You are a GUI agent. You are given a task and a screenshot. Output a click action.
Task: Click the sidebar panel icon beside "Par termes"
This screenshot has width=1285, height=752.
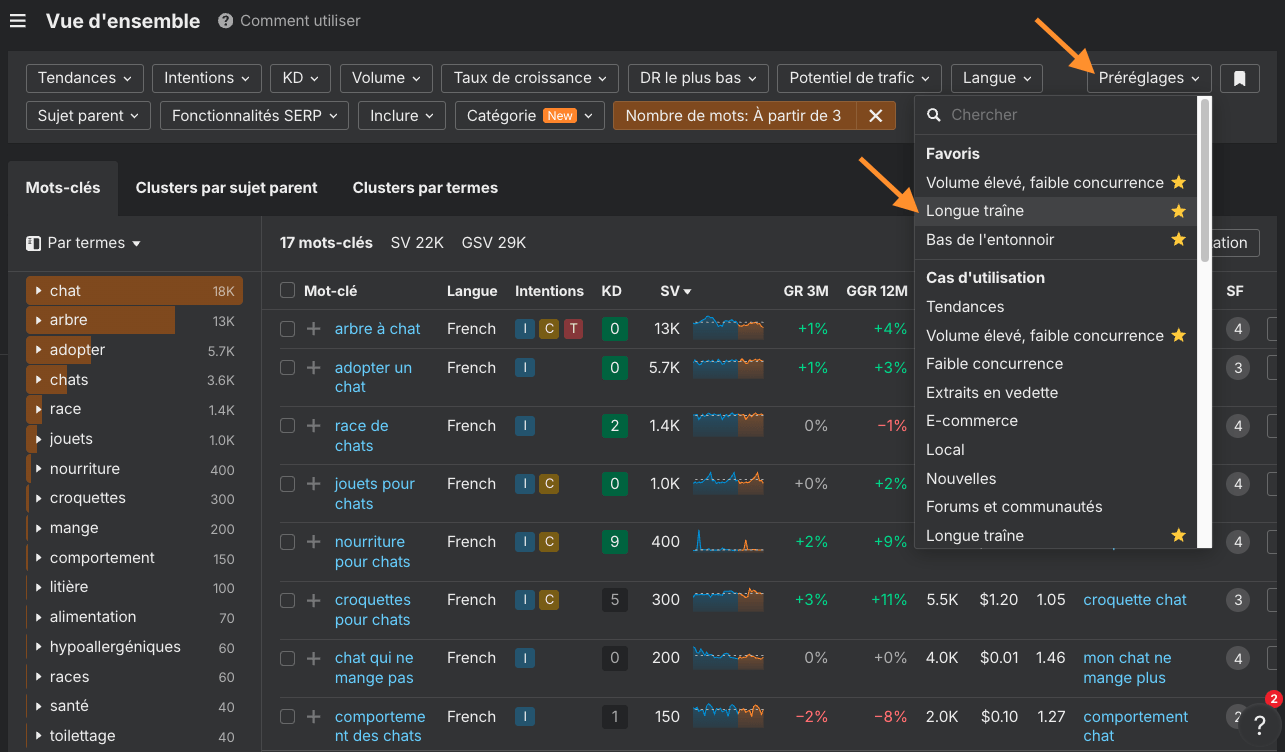tap(33, 242)
